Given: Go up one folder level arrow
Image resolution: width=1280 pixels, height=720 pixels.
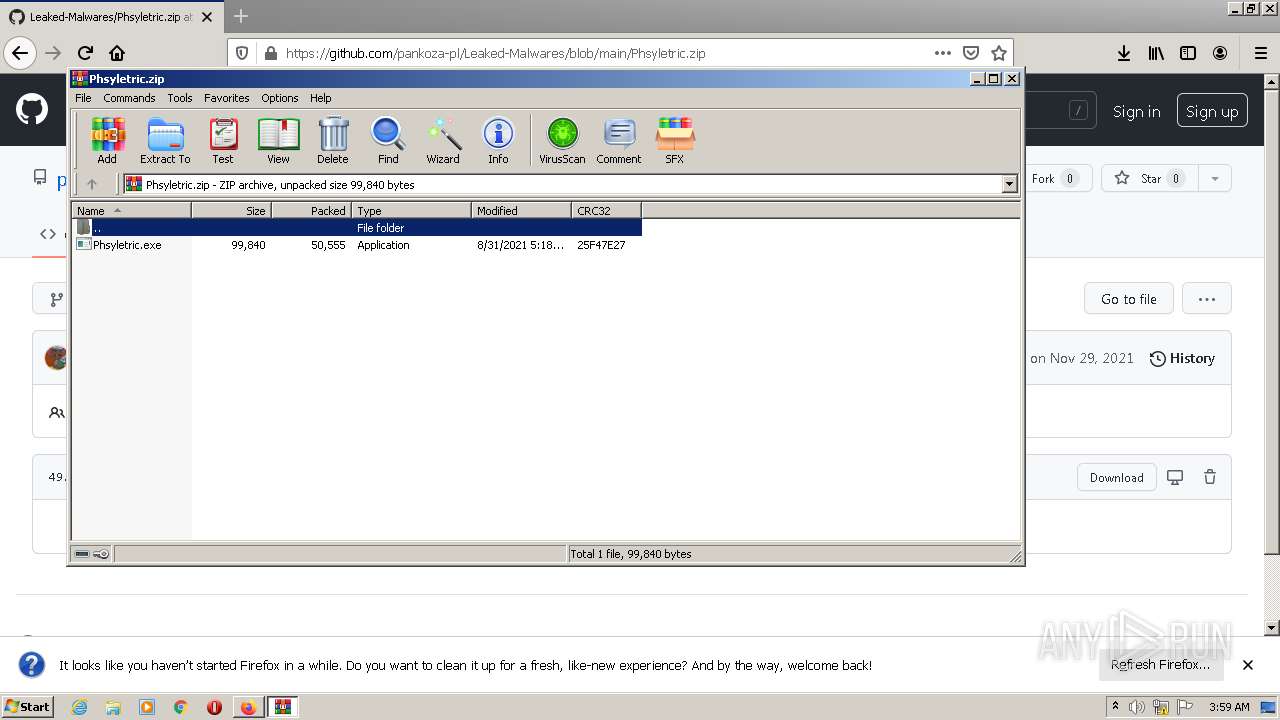Looking at the screenshot, I should coord(92,184).
